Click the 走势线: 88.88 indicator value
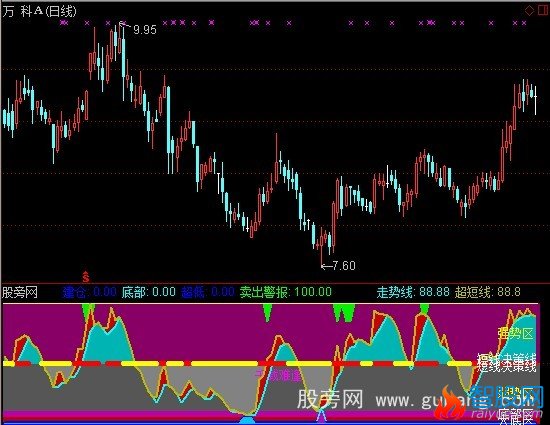 [x=413, y=292]
